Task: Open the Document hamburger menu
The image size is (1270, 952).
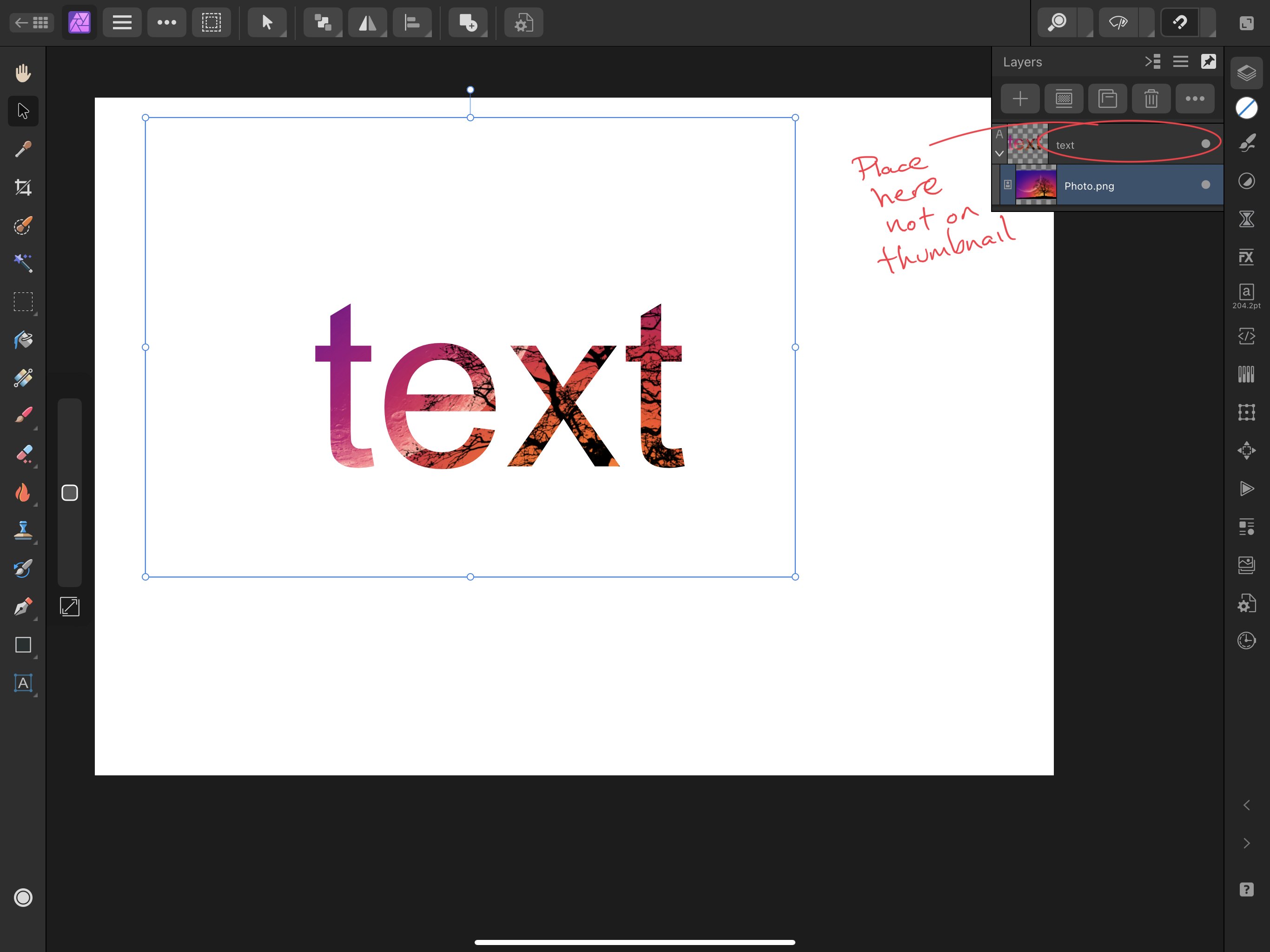Action: pyautogui.click(x=122, y=22)
